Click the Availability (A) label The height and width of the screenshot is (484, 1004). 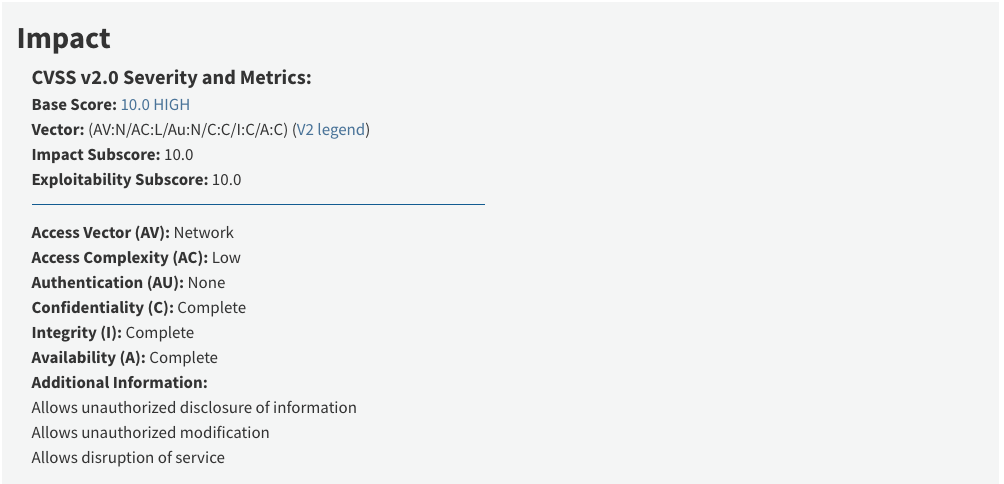(x=88, y=358)
